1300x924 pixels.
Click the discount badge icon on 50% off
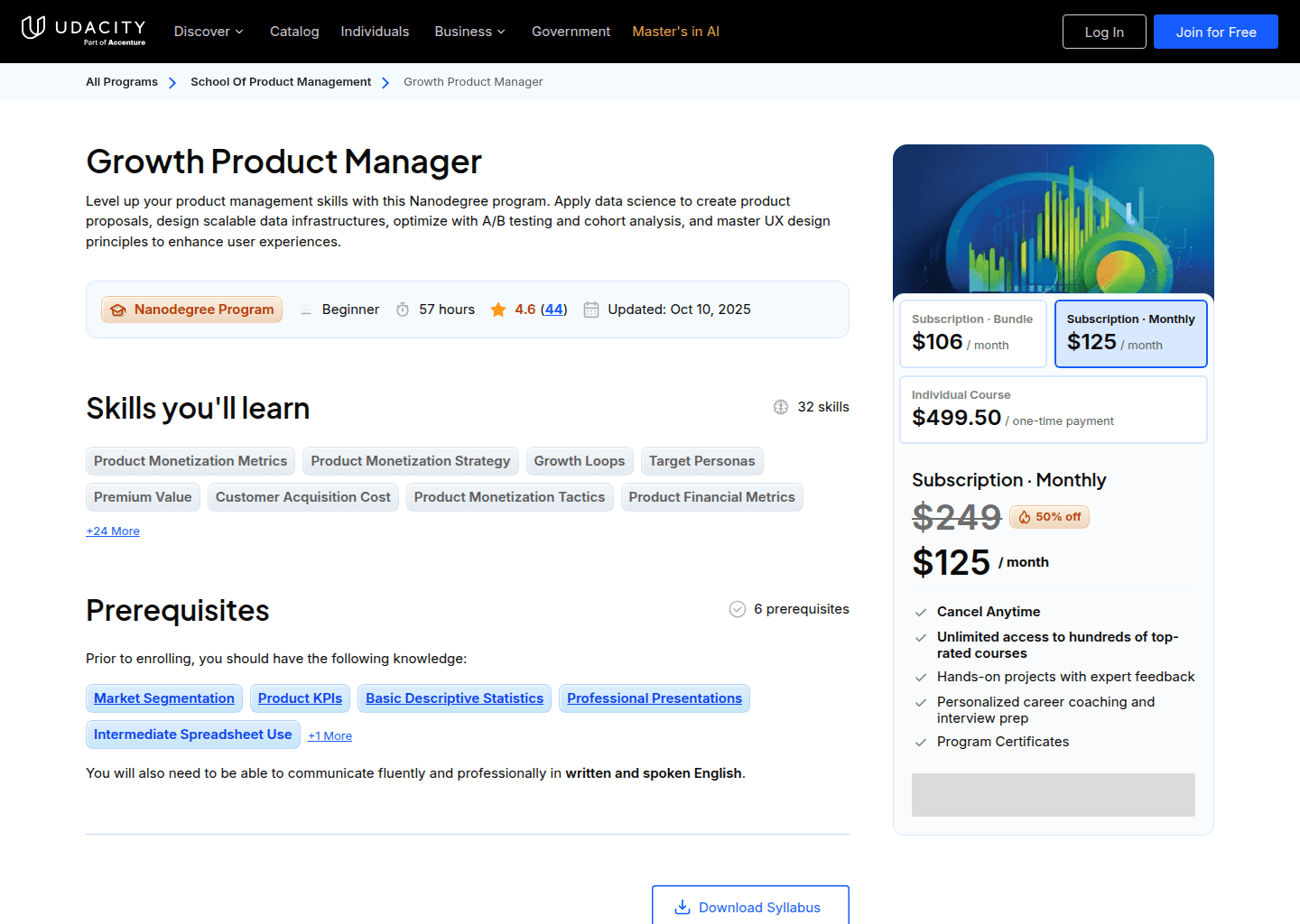coord(1026,516)
